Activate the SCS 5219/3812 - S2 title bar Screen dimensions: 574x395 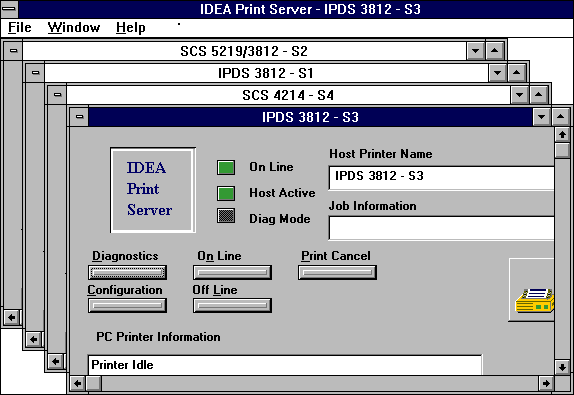(x=244, y=51)
